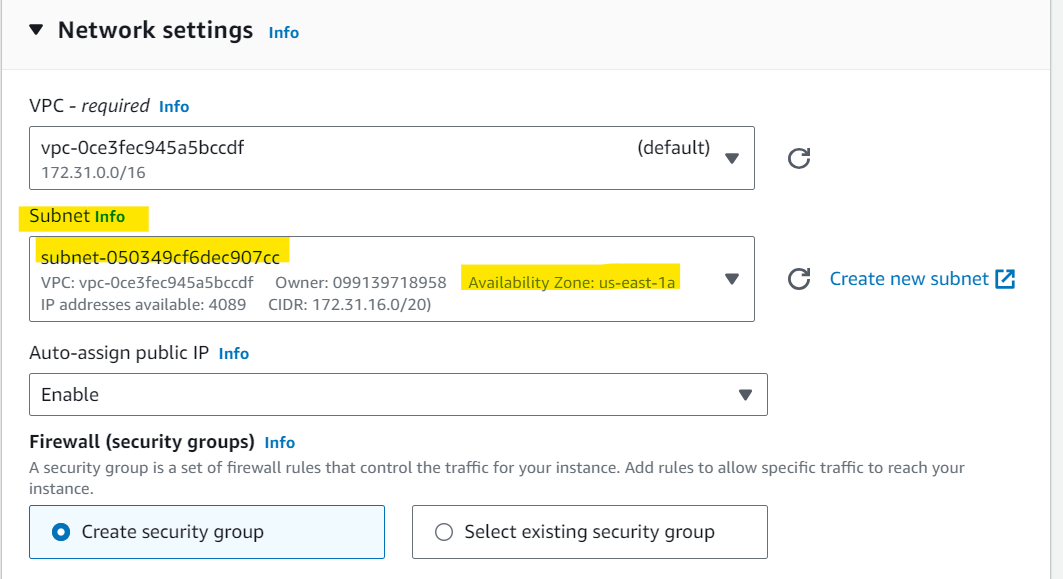Click the subnet-050349cf6dec907cc selection field
Image resolution: width=1063 pixels, height=579 pixels.
[392, 279]
